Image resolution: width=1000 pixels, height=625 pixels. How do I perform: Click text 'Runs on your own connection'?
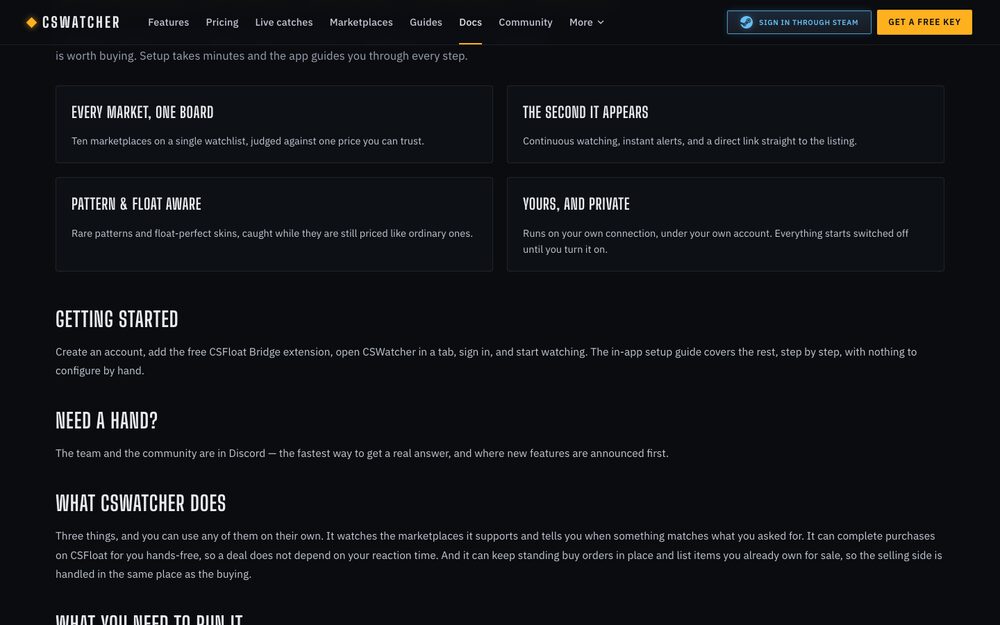click(590, 233)
